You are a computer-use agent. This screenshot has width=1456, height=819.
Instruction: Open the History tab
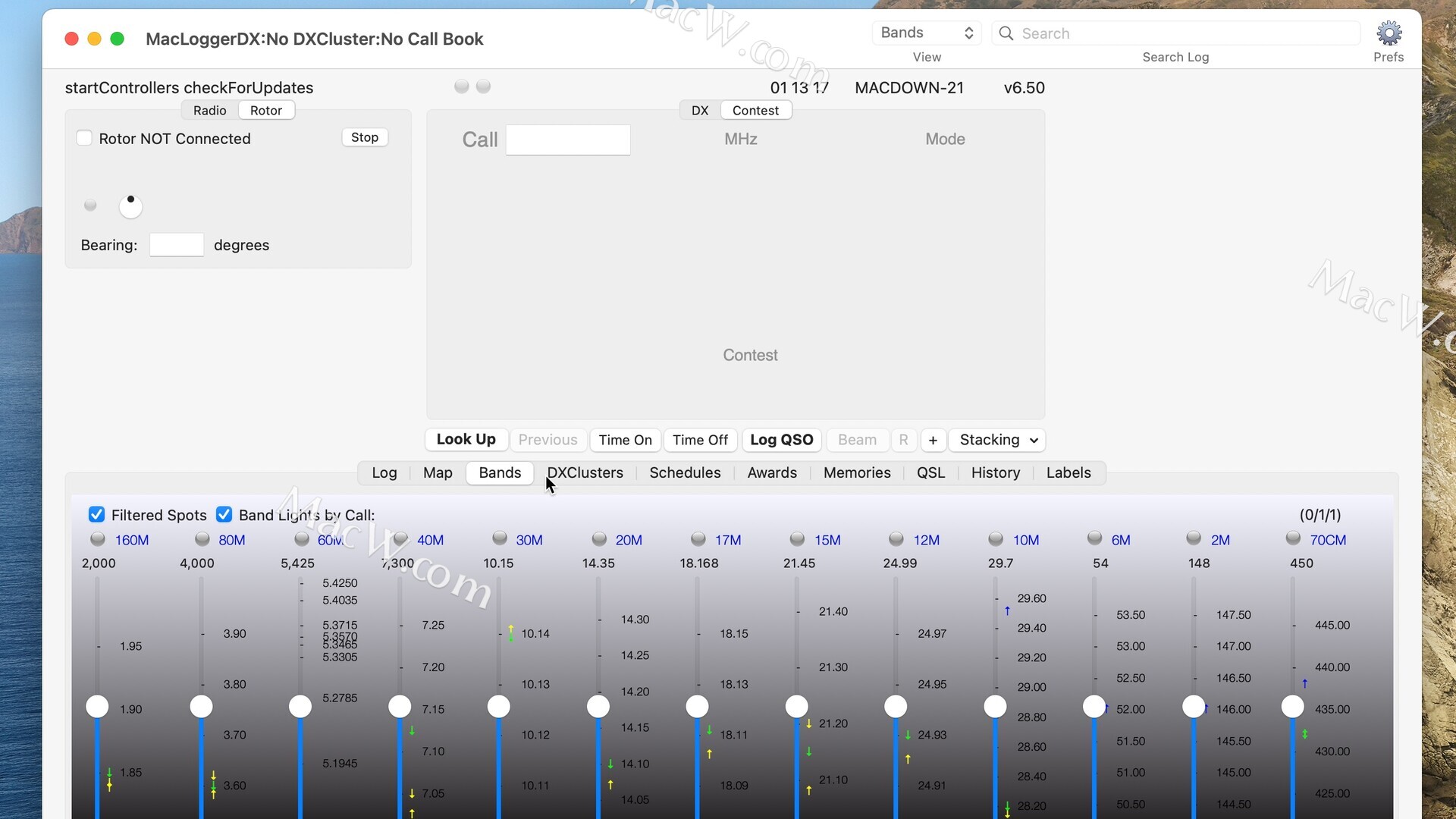(x=996, y=472)
